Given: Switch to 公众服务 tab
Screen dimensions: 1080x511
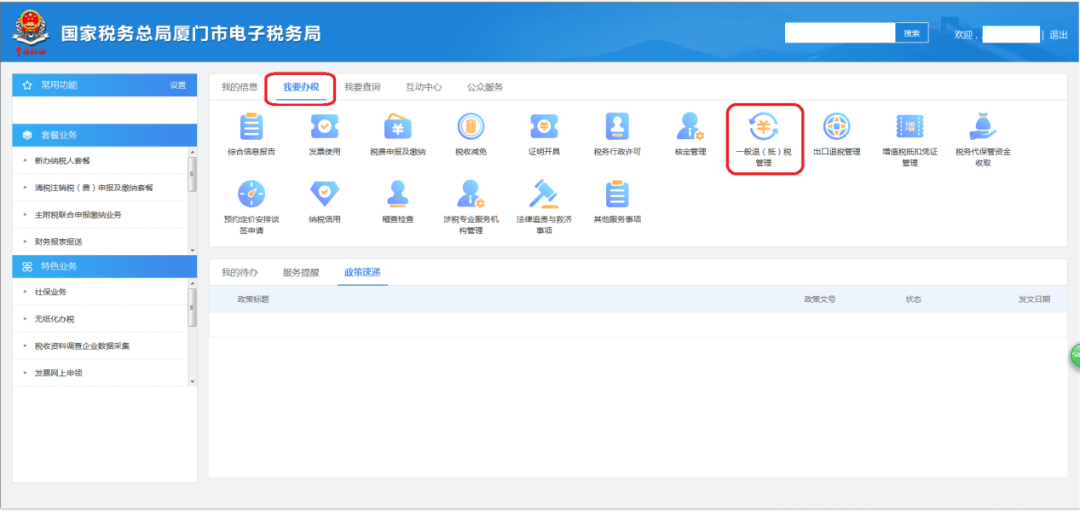Looking at the screenshot, I should click(x=485, y=87).
